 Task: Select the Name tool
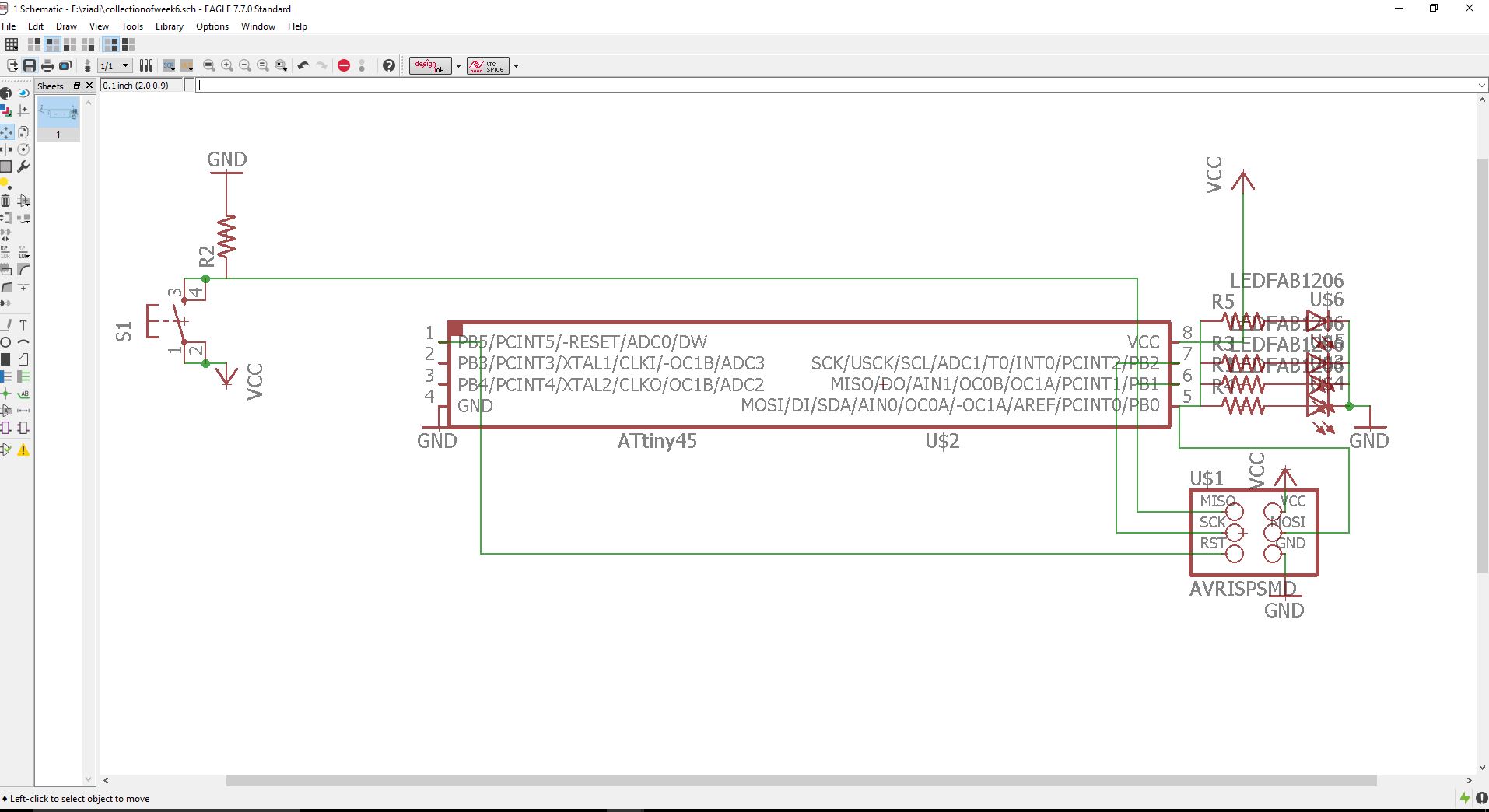click(6, 252)
